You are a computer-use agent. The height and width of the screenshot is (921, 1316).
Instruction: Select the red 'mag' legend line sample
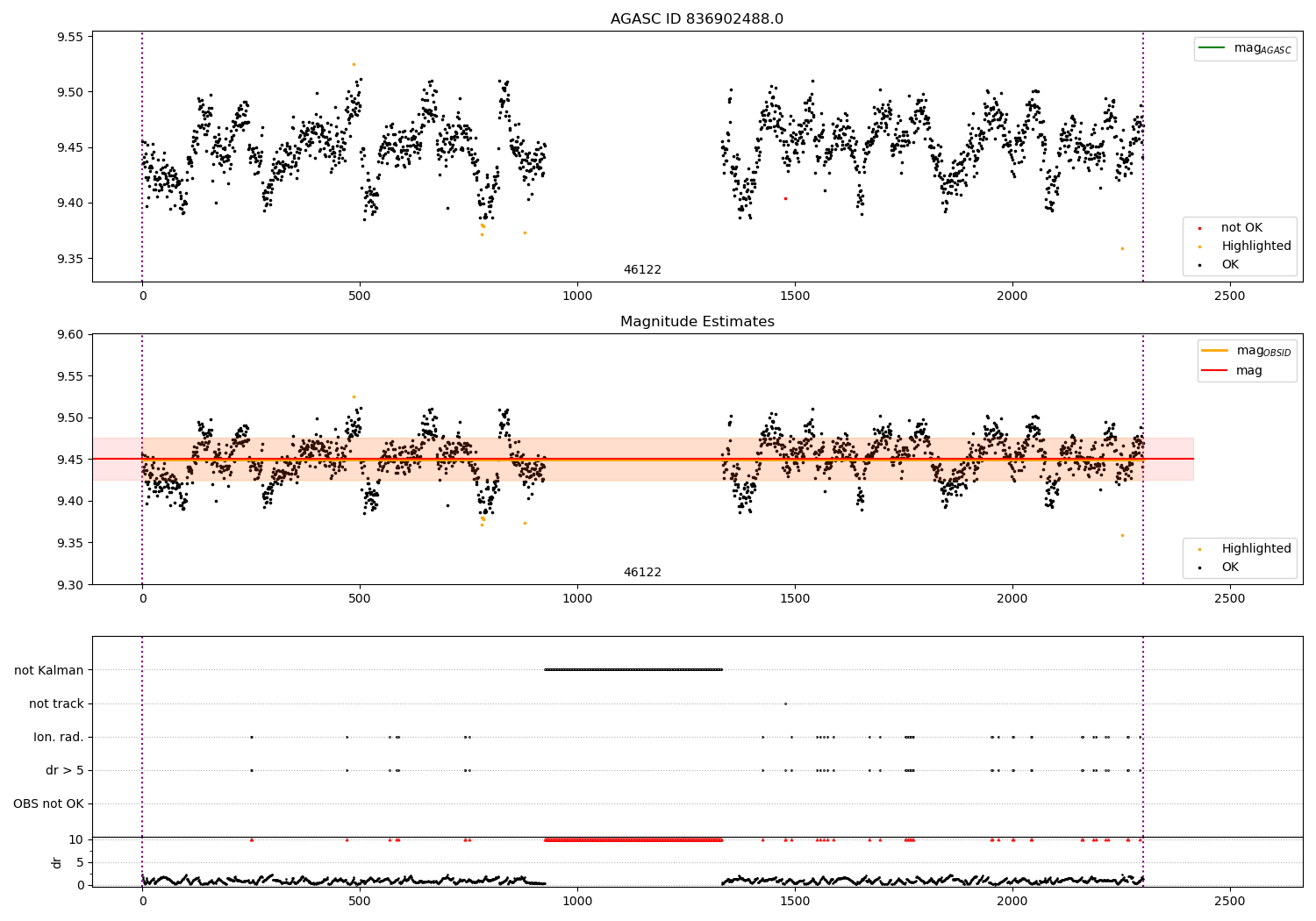tap(1215, 371)
